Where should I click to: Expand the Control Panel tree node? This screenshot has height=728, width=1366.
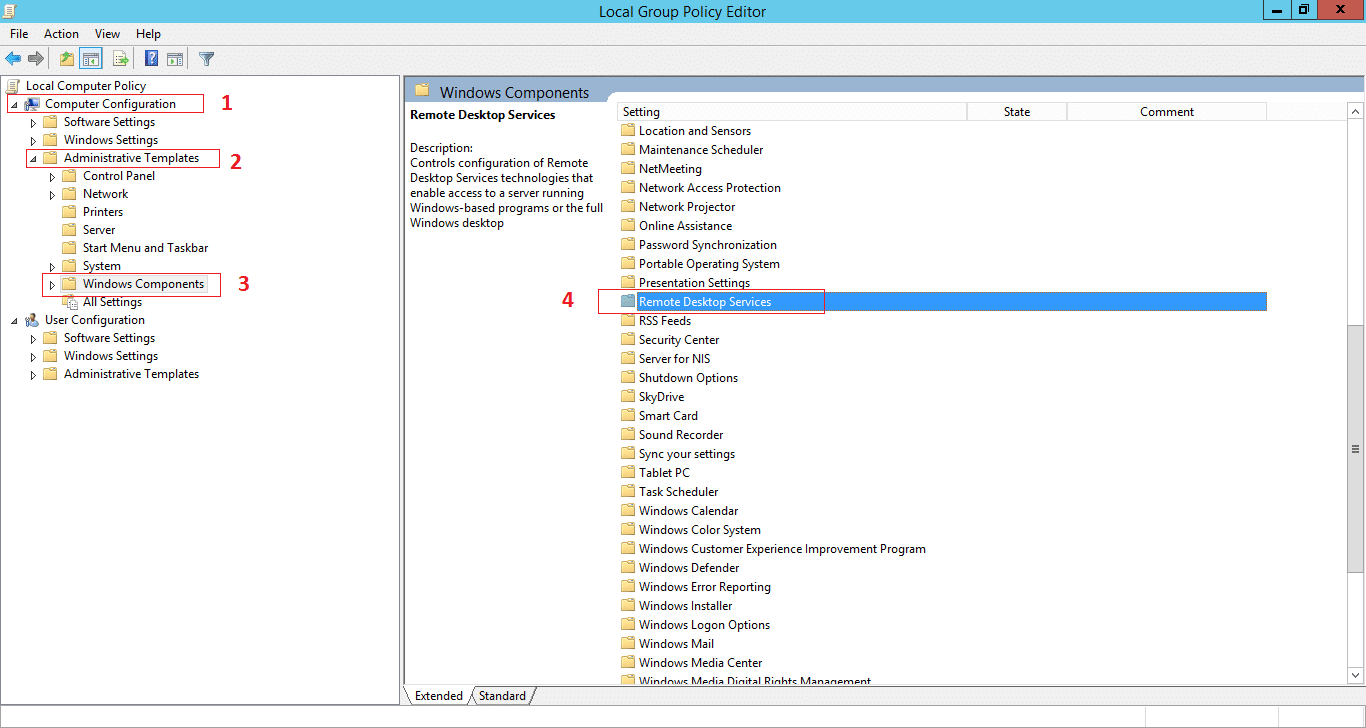coord(52,176)
